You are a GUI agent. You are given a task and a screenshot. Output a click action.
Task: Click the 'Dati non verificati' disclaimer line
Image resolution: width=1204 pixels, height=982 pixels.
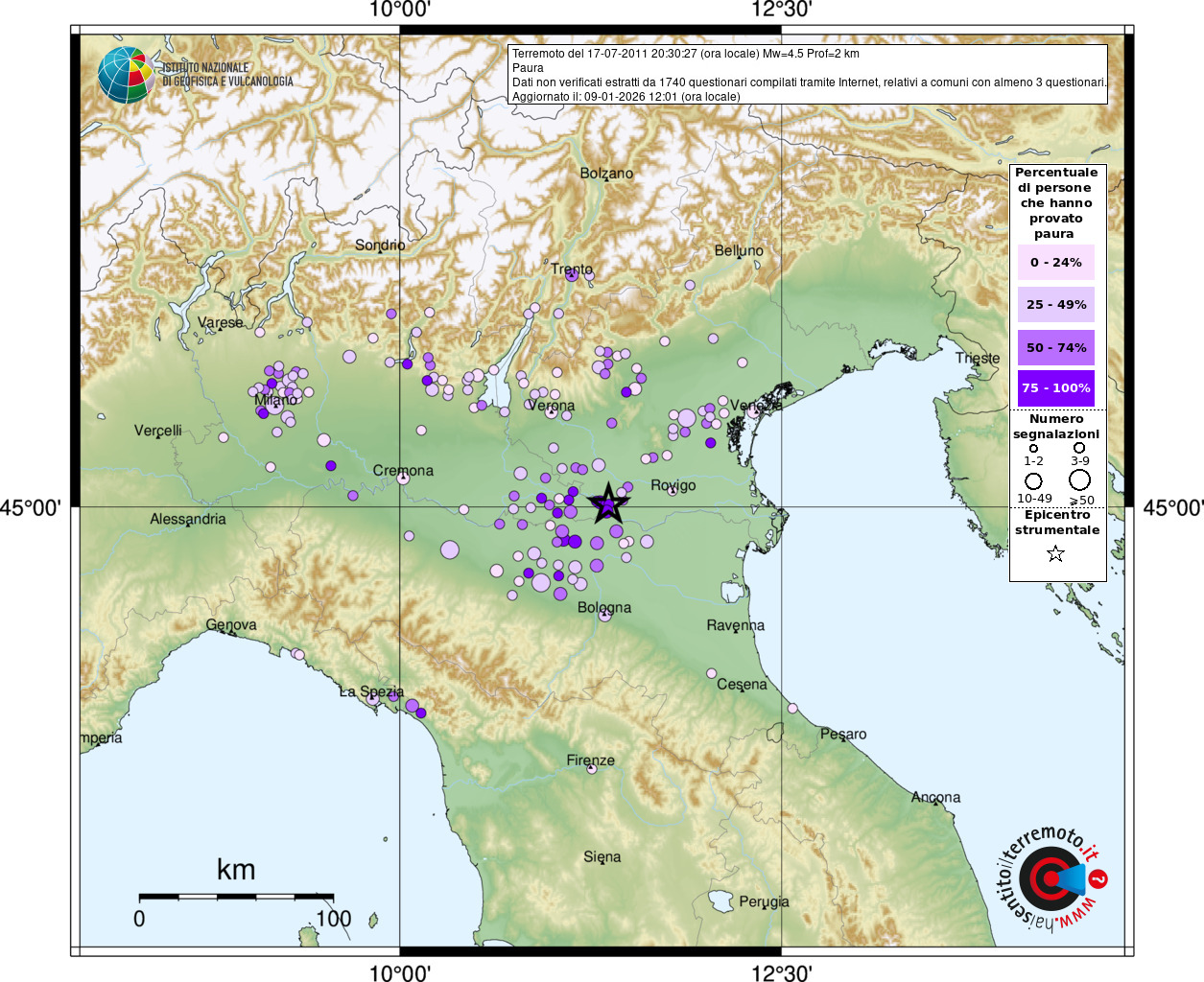(809, 82)
